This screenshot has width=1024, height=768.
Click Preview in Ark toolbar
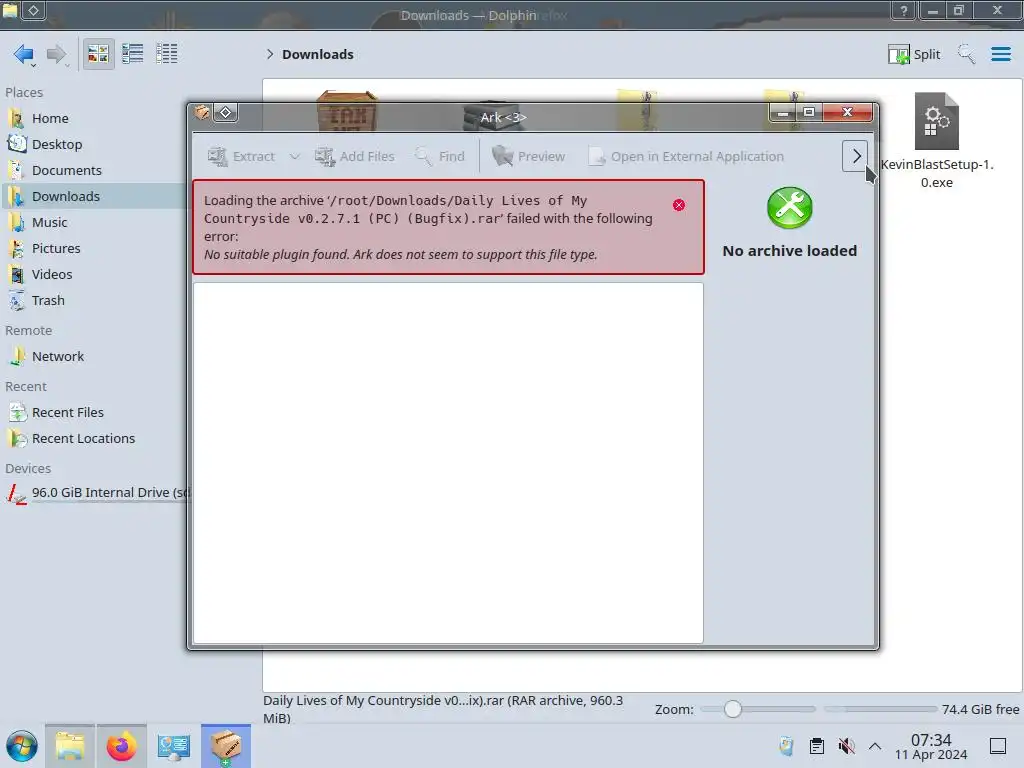[x=529, y=157]
